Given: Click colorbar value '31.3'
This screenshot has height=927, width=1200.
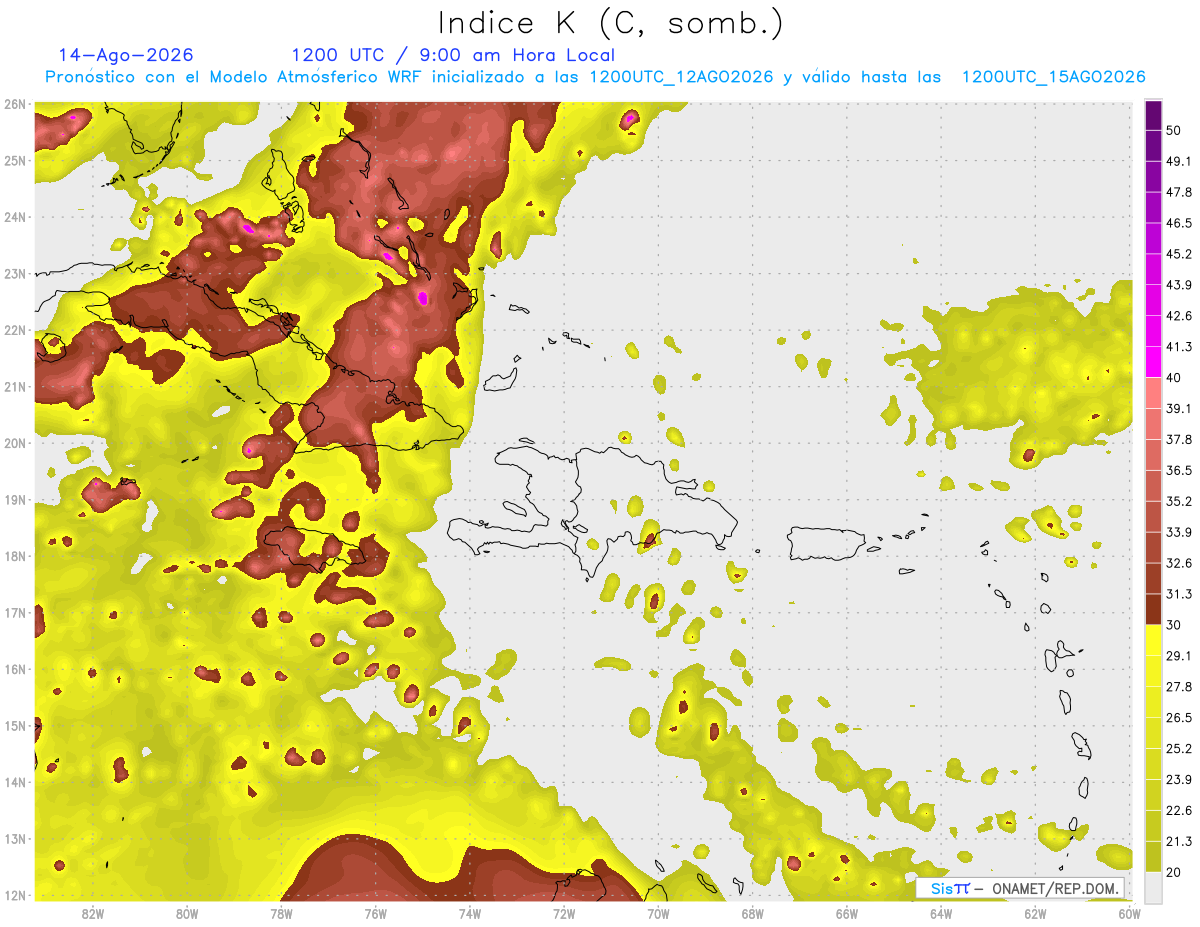Looking at the screenshot, I should click(1179, 594).
